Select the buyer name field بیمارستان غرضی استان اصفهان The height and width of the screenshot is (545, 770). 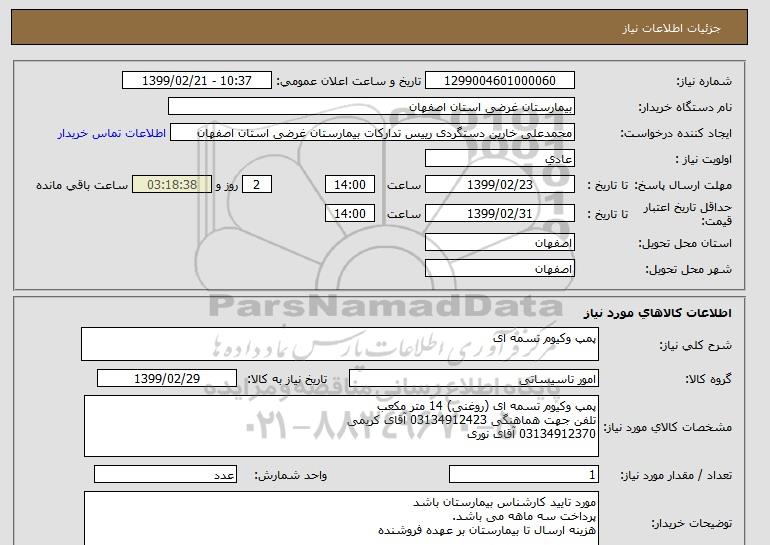(x=371, y=107)
